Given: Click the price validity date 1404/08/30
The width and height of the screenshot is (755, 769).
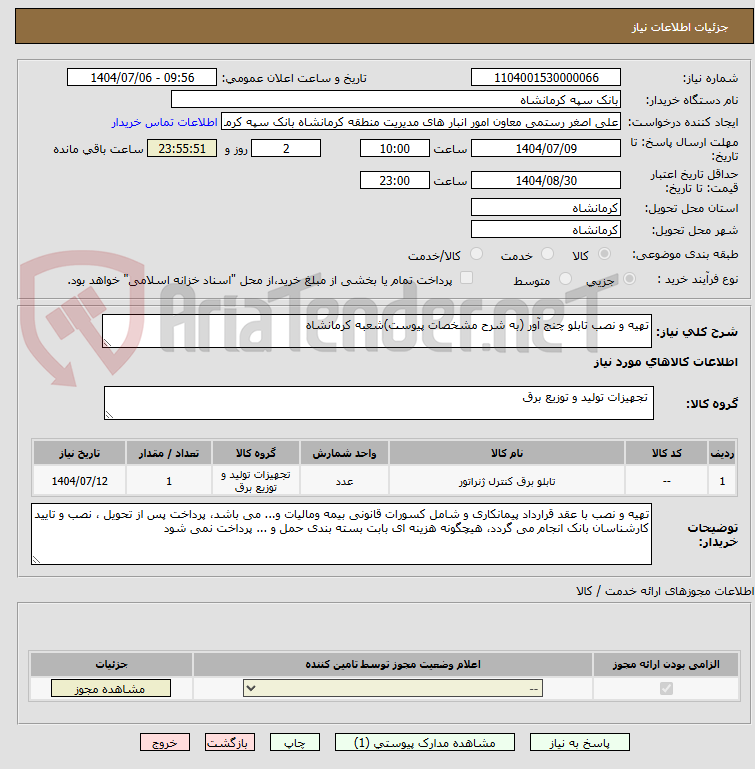Looking at the screenshot, I should point(546,180).
